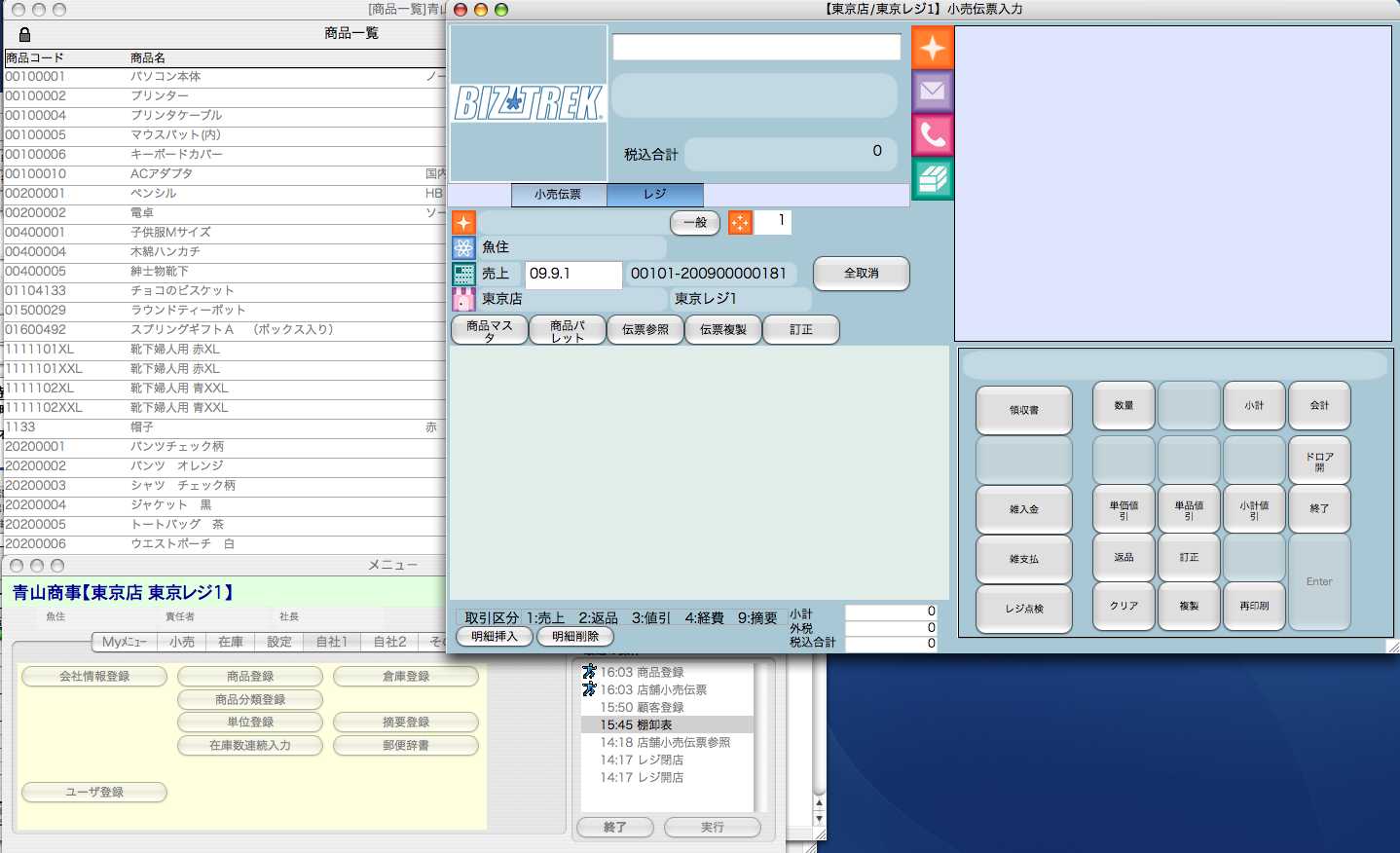The height and width of the screenshot is (853, 1400).
Task: Click the orange dotted icon beside 一般
Action: point(740,223)
